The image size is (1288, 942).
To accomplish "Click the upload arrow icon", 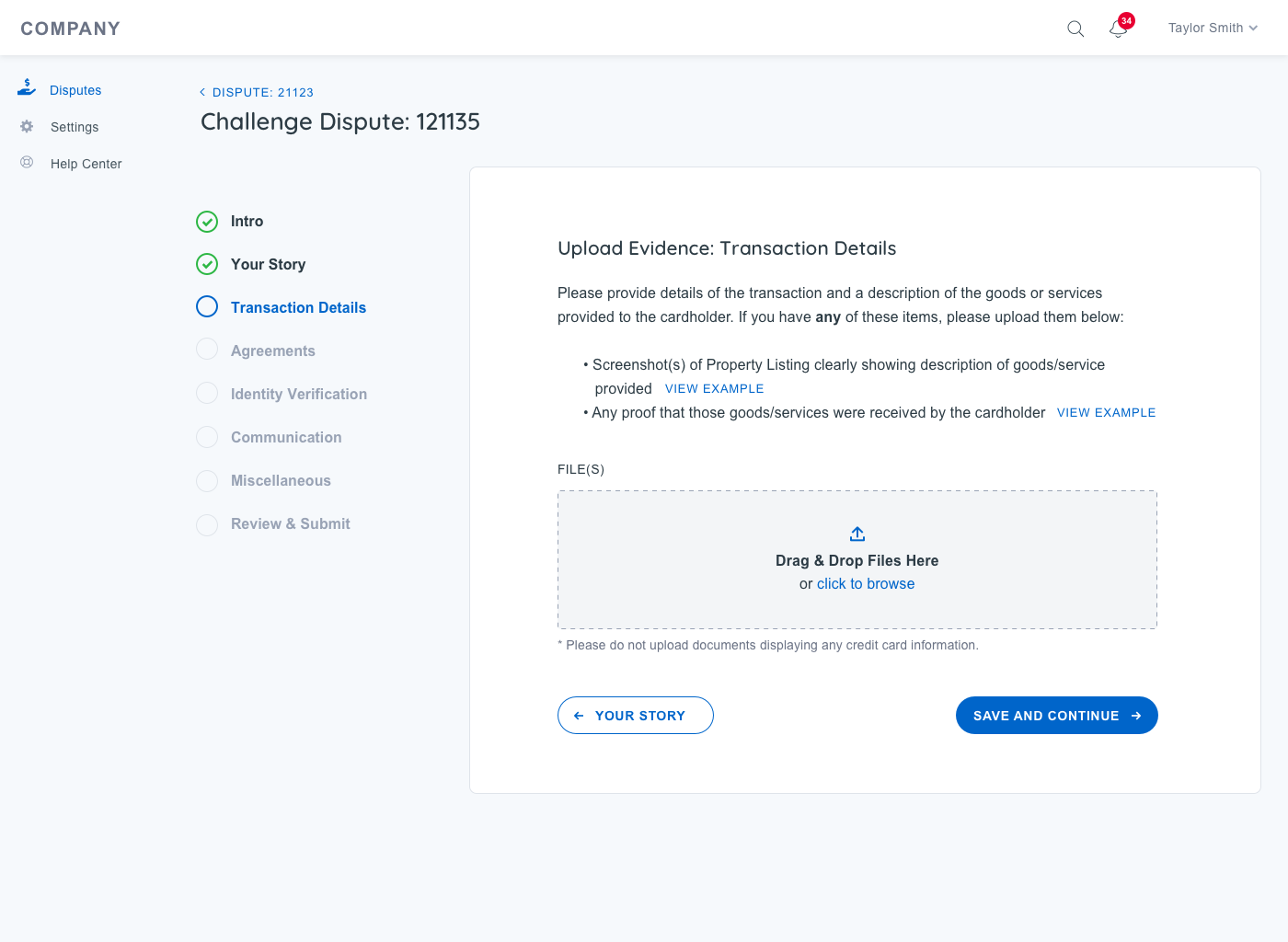I will [857, 534].
